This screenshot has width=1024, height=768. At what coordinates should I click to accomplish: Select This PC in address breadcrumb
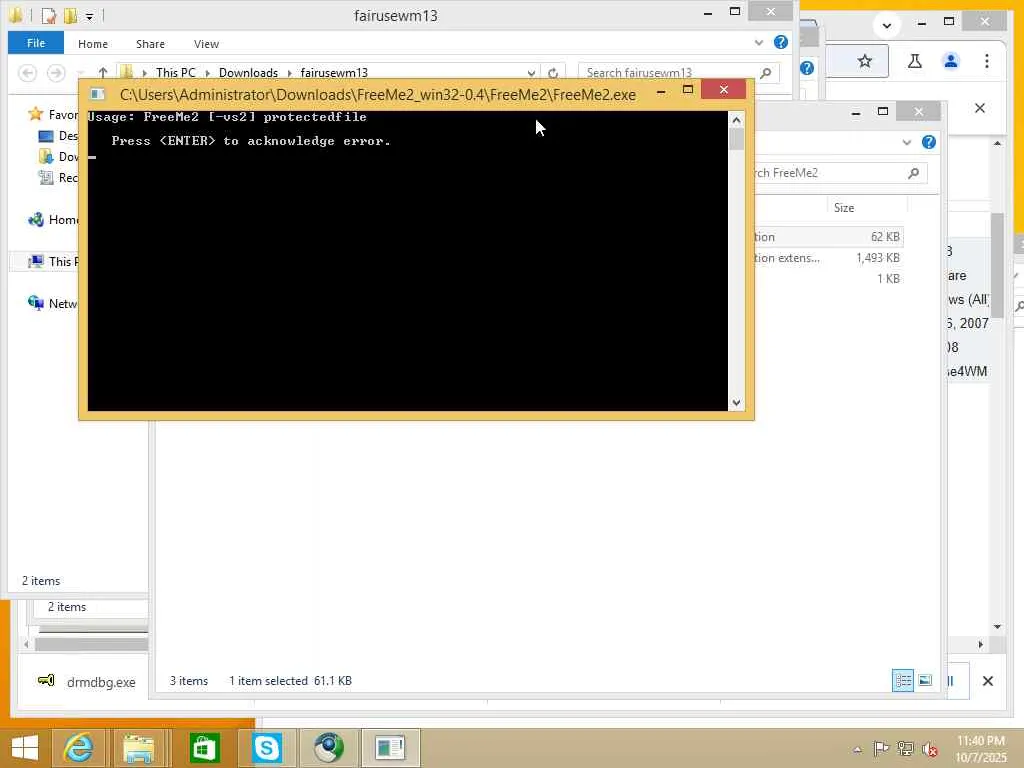[175, 72]
